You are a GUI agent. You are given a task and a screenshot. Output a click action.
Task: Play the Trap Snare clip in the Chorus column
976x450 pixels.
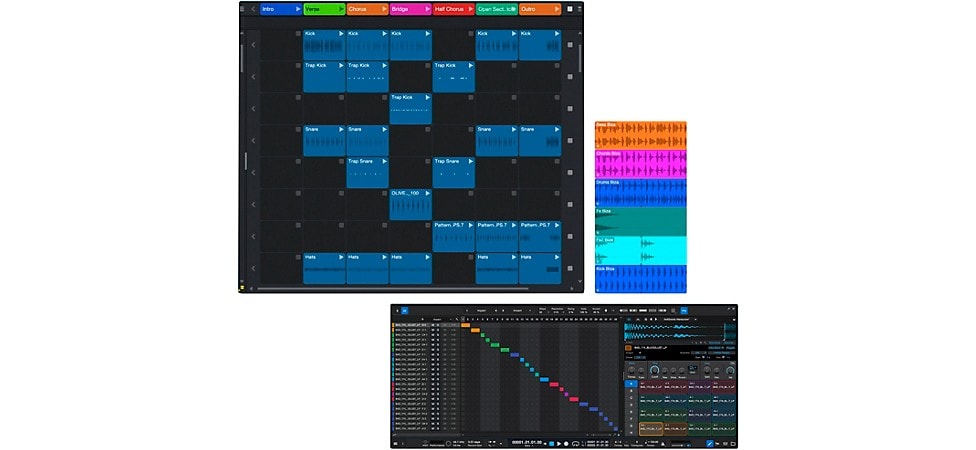(384, 161)
